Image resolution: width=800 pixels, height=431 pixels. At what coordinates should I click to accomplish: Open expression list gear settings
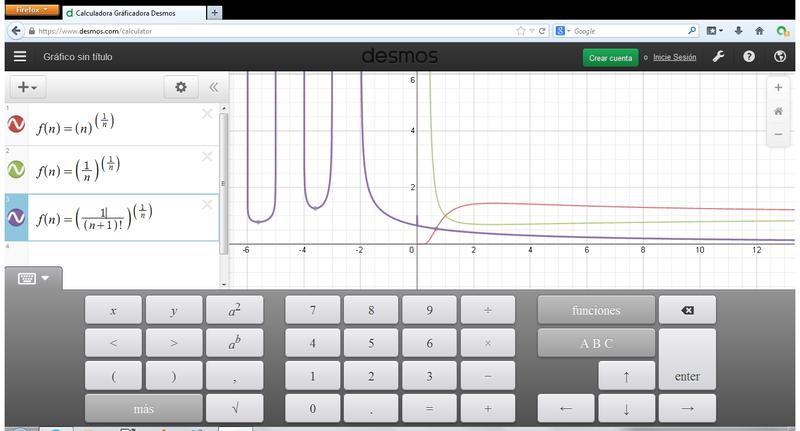181,88
